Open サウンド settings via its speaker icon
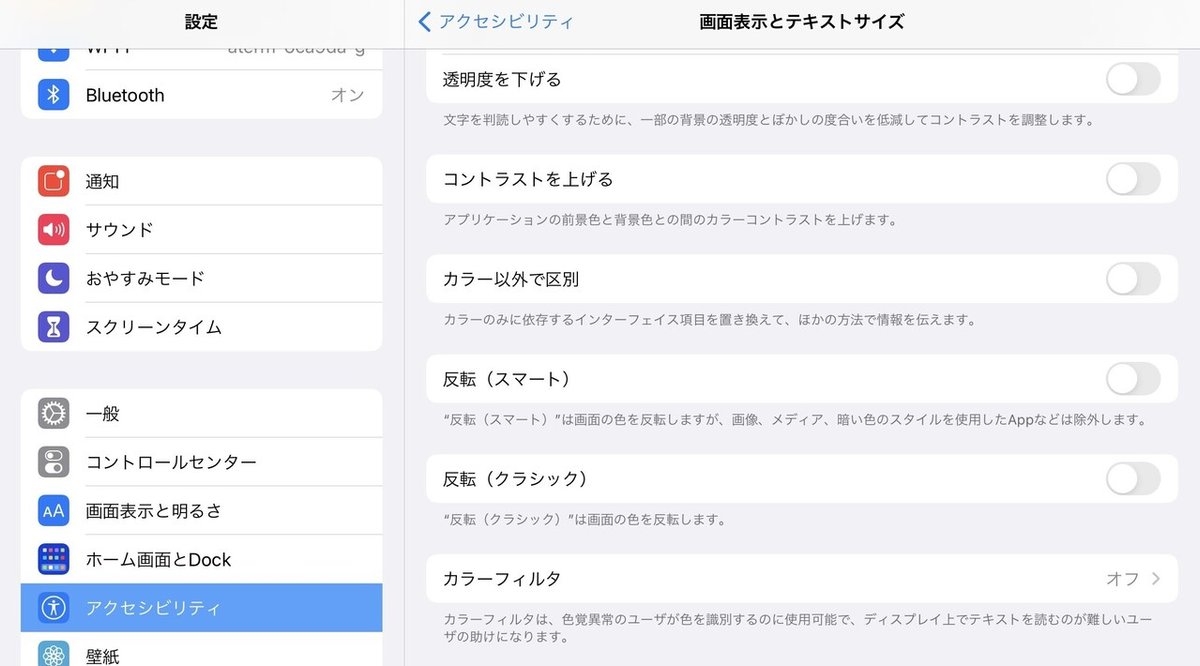Screen dimensions: 1200x666 (x=52, y=229)
